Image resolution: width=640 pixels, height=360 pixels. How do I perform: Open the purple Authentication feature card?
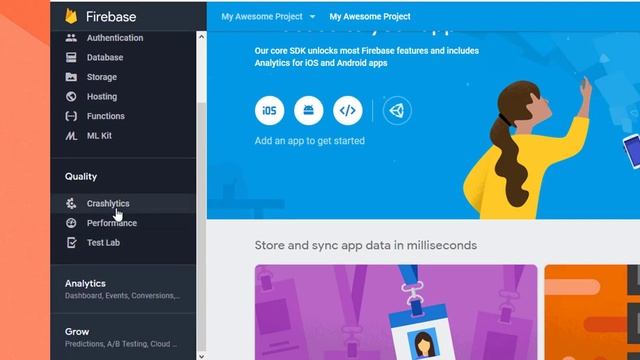396,312
